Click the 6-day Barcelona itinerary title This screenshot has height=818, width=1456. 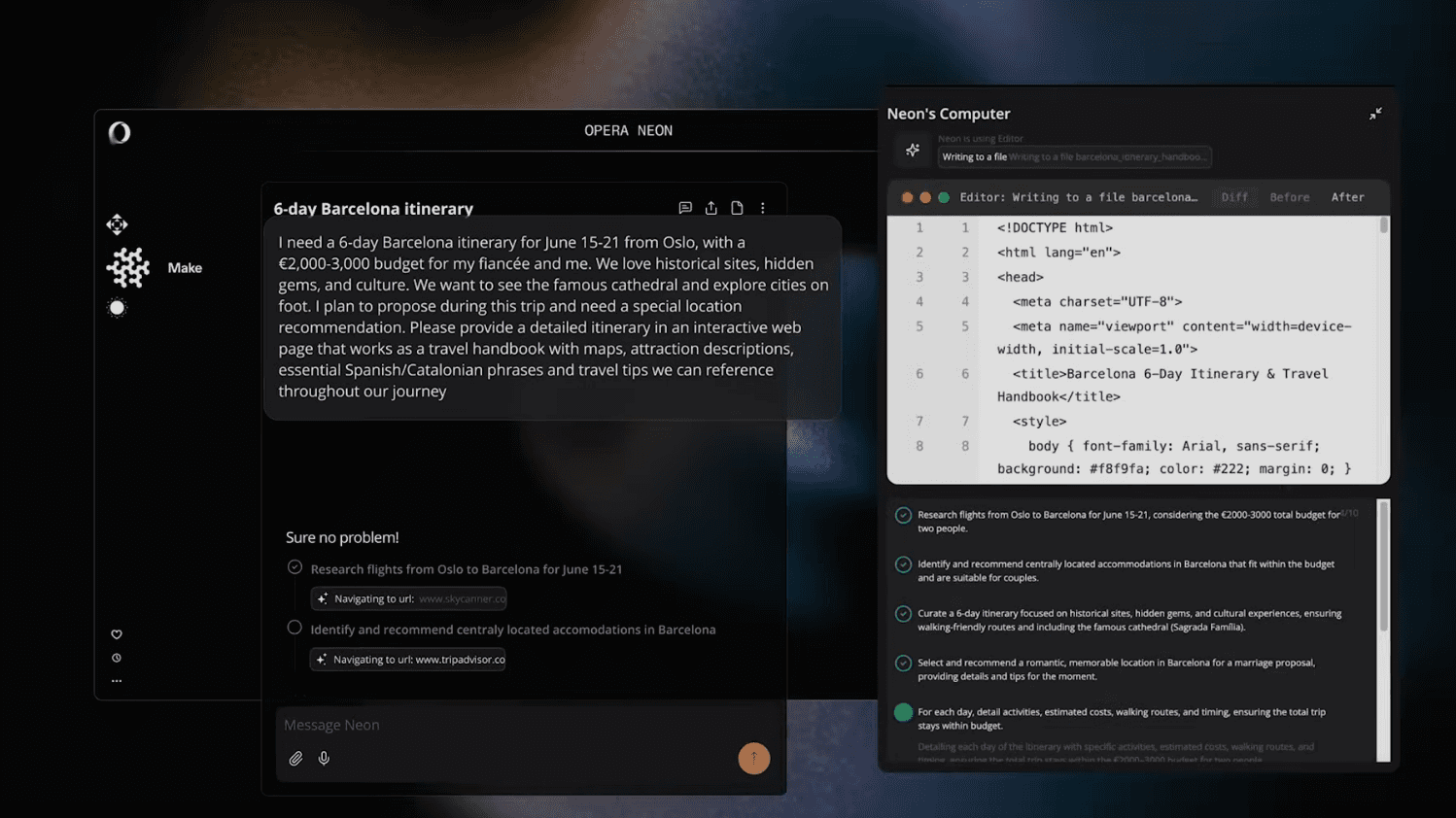coord(373,209)
